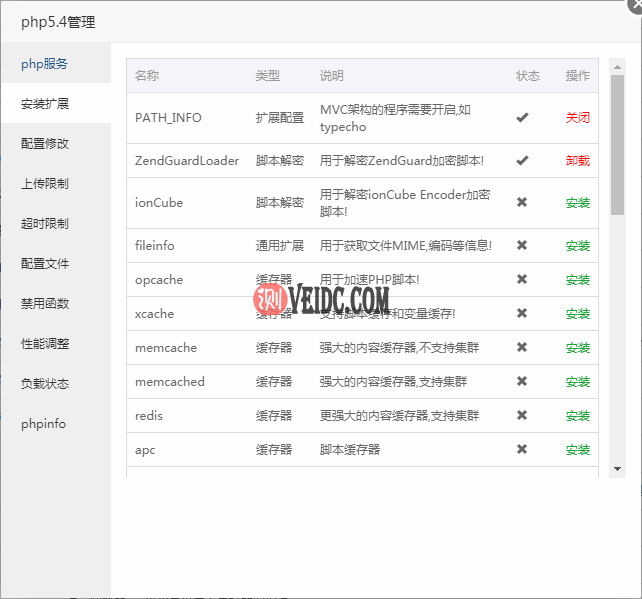Image resolution: width=642 pixels, height=599 pixels.
Task: Go to the 性能调整 tab
Action: tap(45, 344)
